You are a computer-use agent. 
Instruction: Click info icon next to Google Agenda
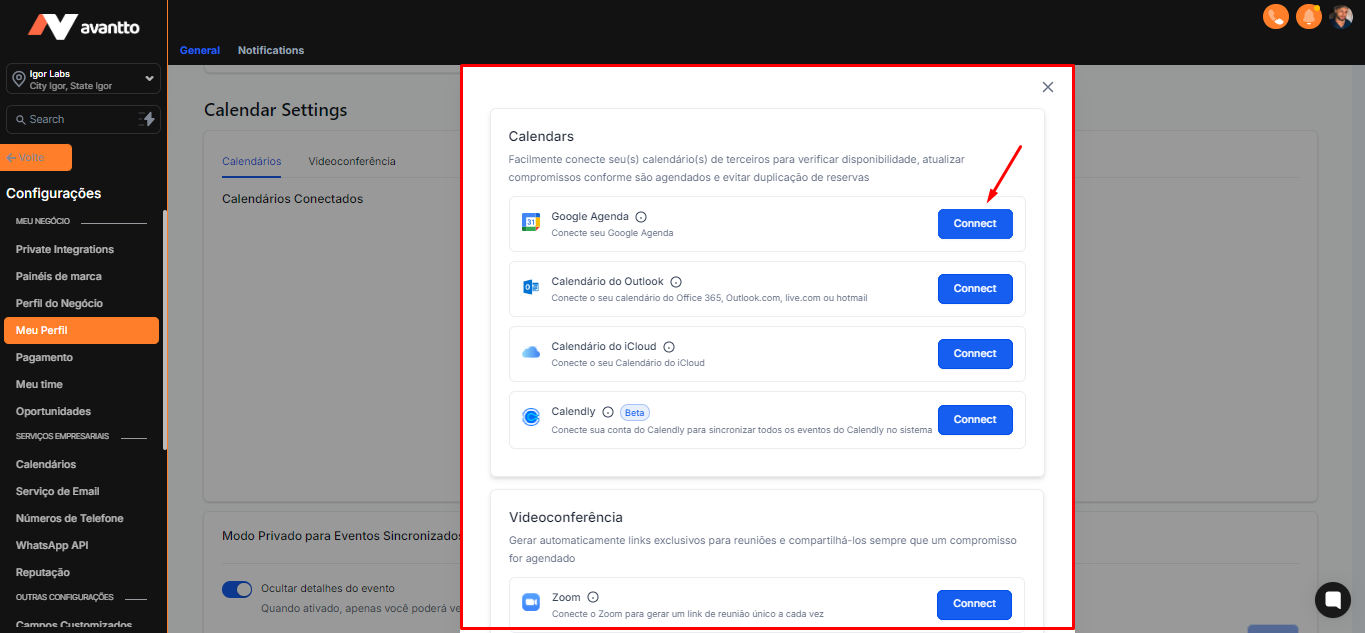pos(641,217)
